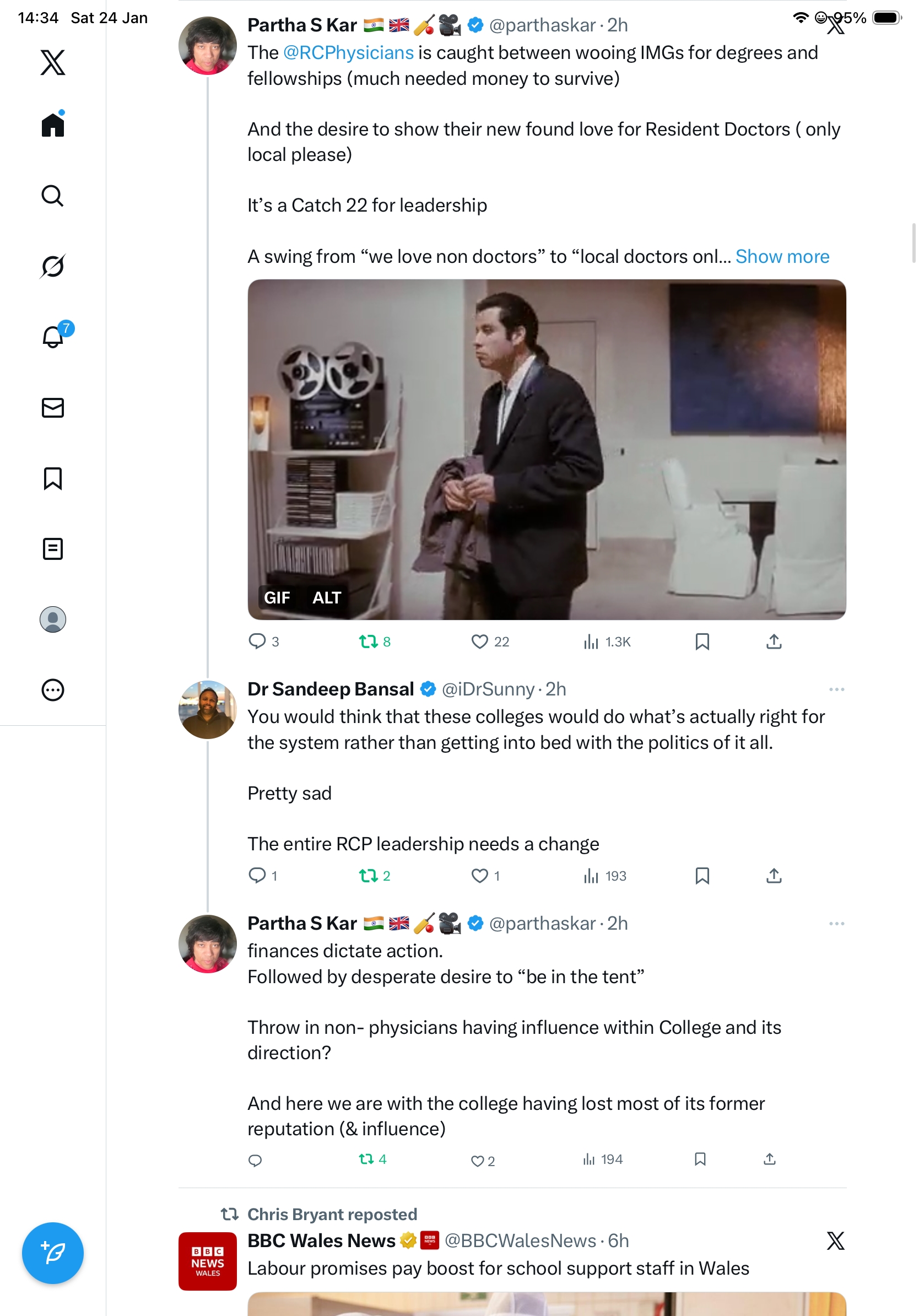The width and height of the screenshot is (919, 1316).
Task: Expand tweet text with Show more
Action: 781,256
